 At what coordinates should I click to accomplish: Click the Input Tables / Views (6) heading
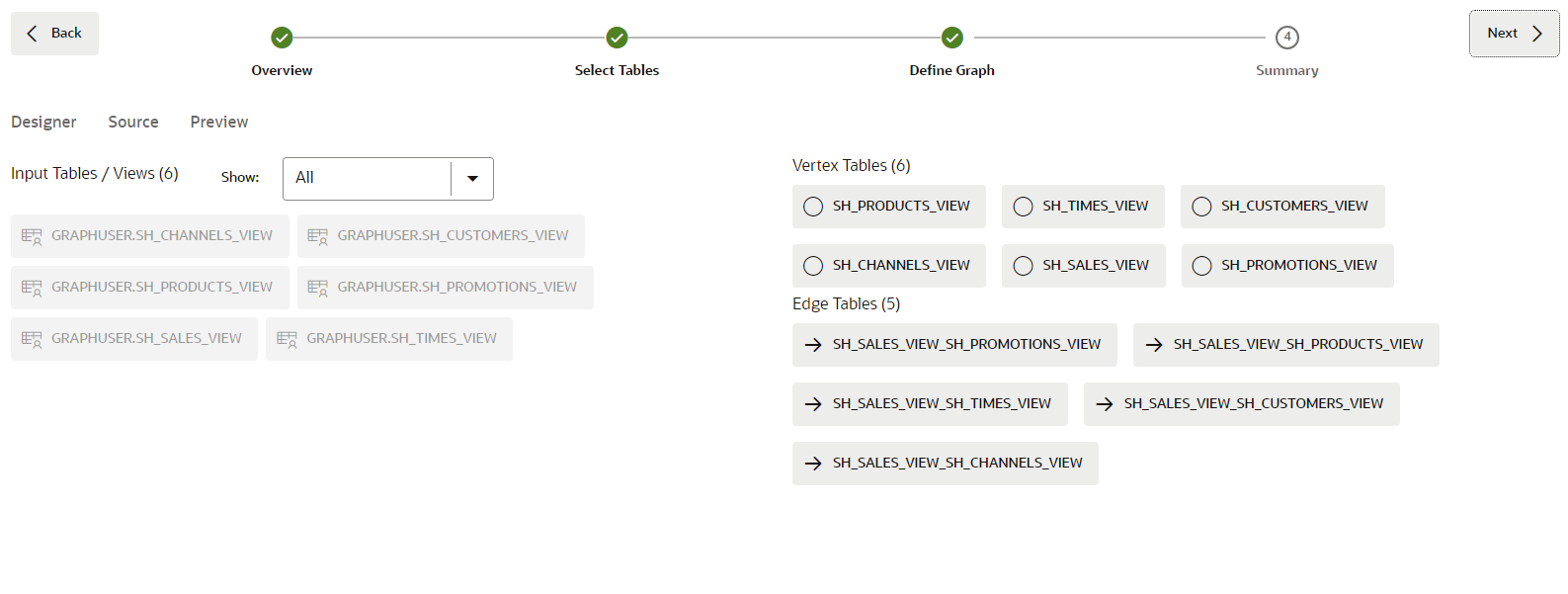[x=95, y=174]
